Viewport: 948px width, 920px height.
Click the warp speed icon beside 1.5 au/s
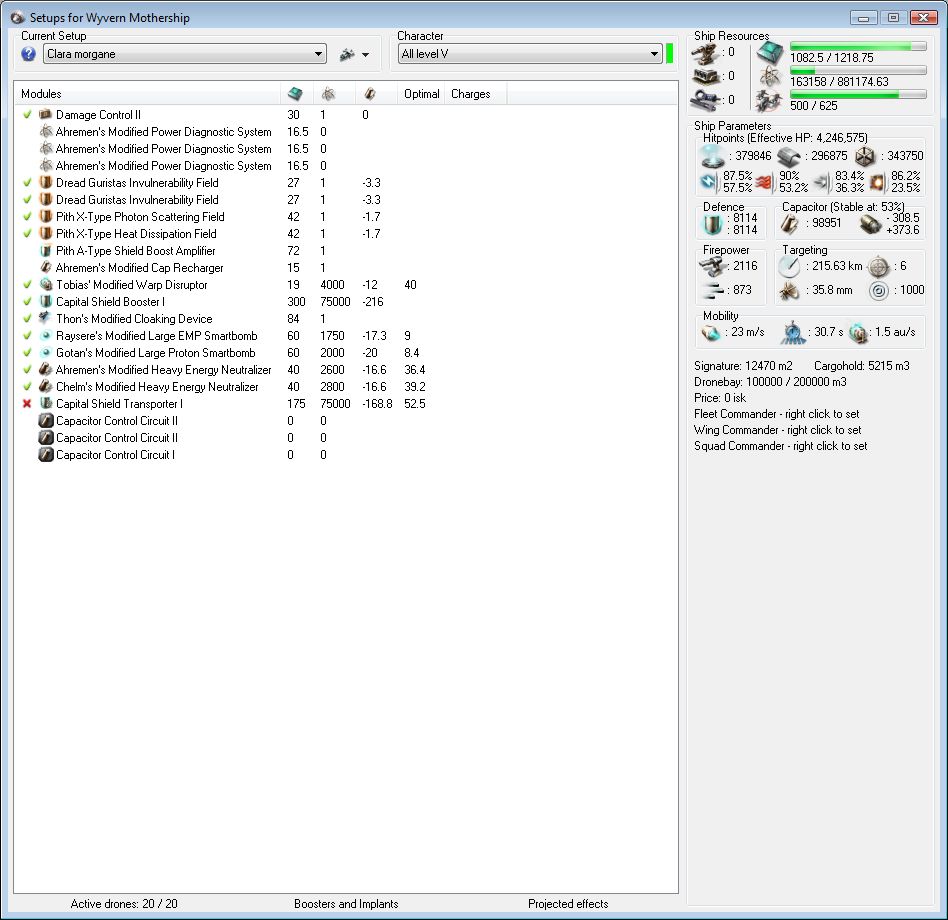click(857, 333)
